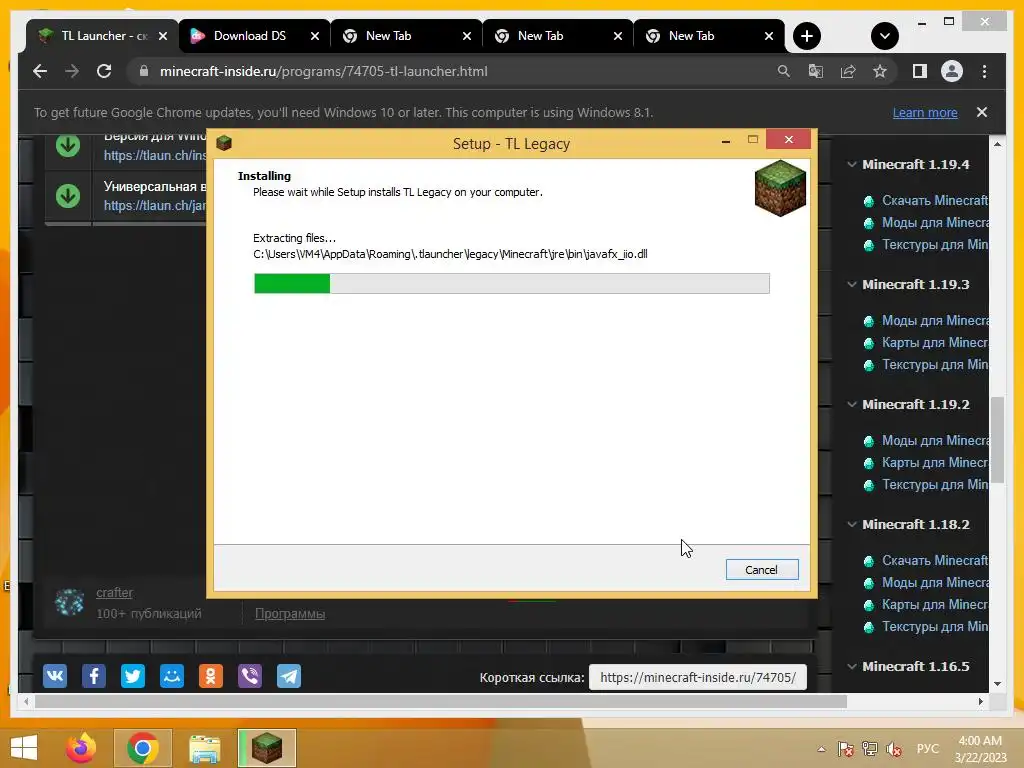Click the Universal version download arrow icon
The height and width of the screenshot is (768, 1024).
click(68, 195)
